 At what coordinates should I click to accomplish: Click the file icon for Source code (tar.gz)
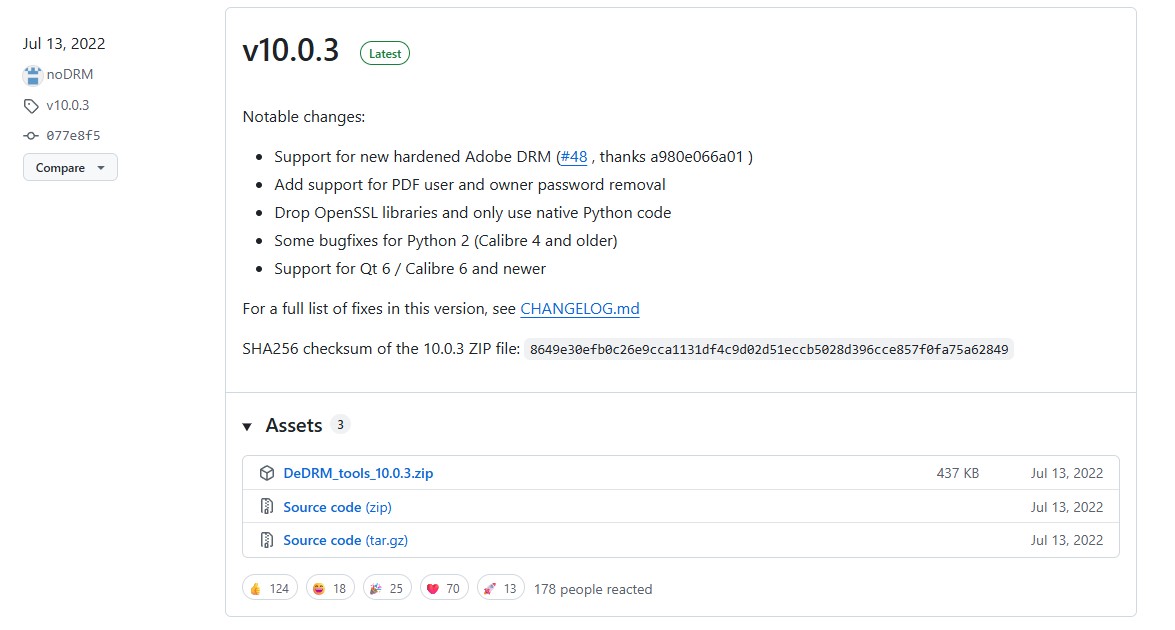(267, 540)
